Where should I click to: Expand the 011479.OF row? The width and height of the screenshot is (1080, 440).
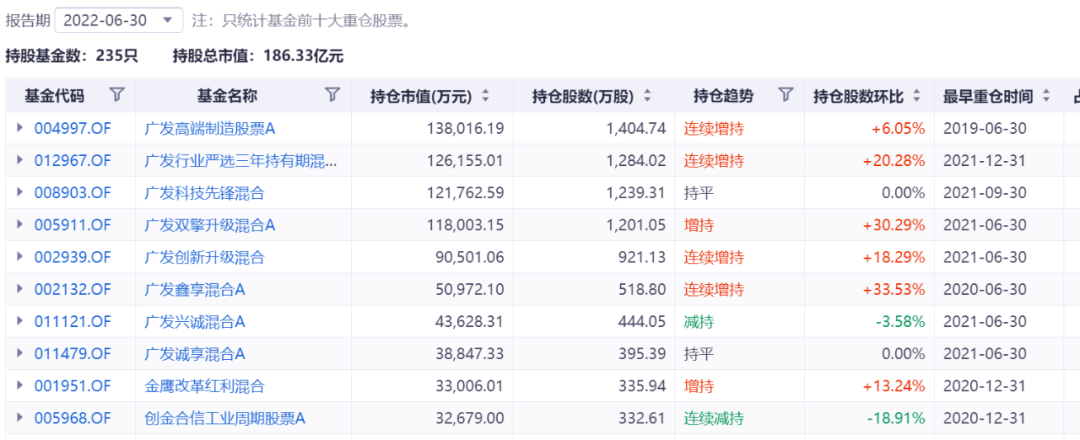click(x=20, y=353)
